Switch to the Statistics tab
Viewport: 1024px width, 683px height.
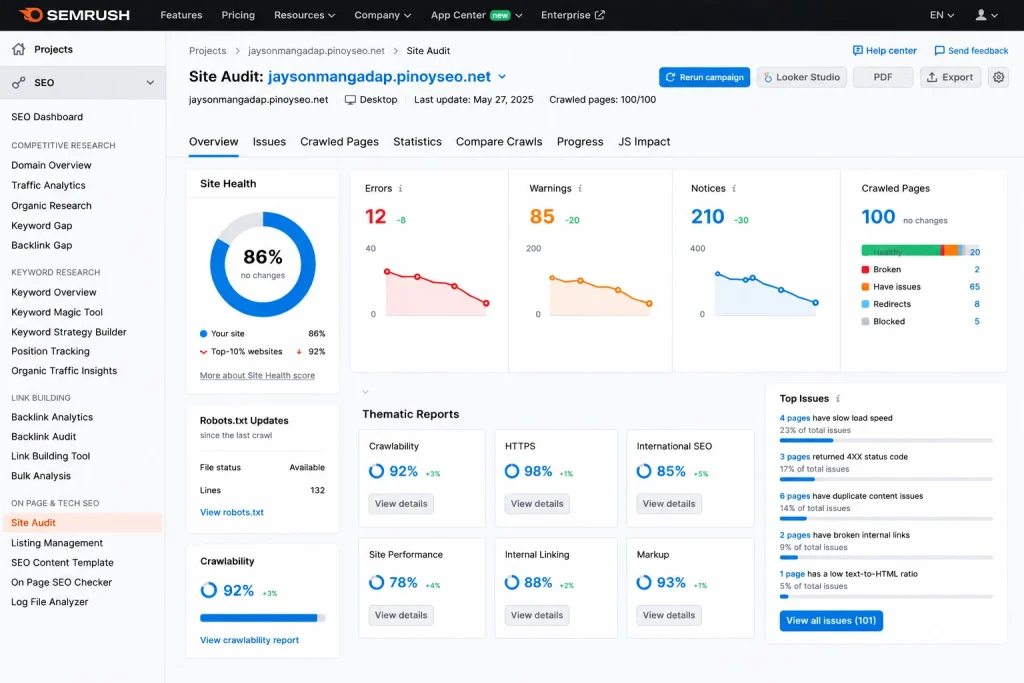click(x=417, y=142)
